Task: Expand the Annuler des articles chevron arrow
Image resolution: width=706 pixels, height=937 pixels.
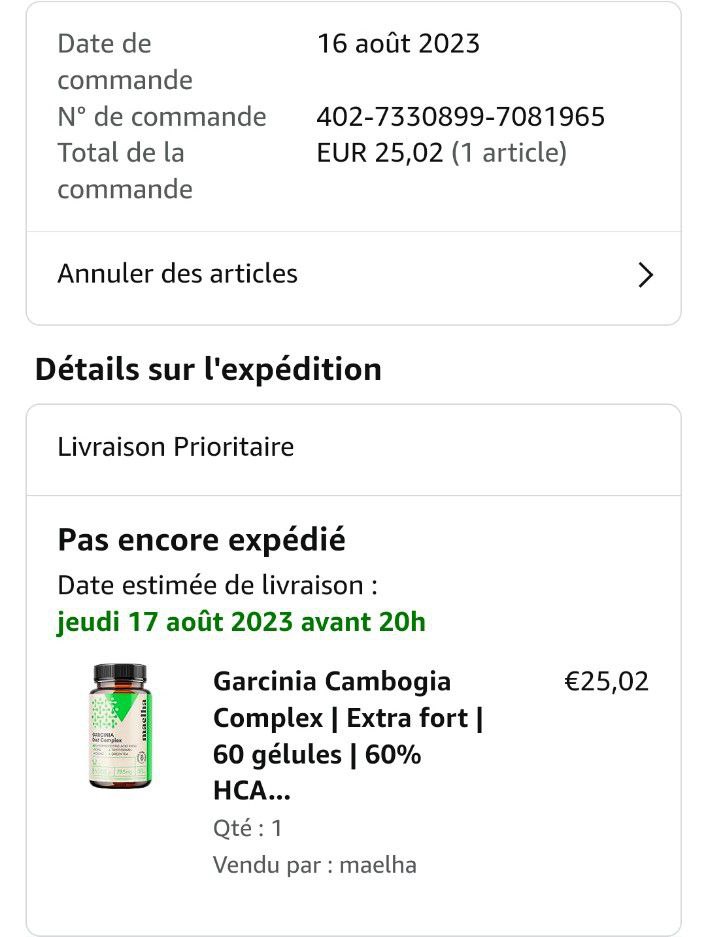Action: coord(645,275)
